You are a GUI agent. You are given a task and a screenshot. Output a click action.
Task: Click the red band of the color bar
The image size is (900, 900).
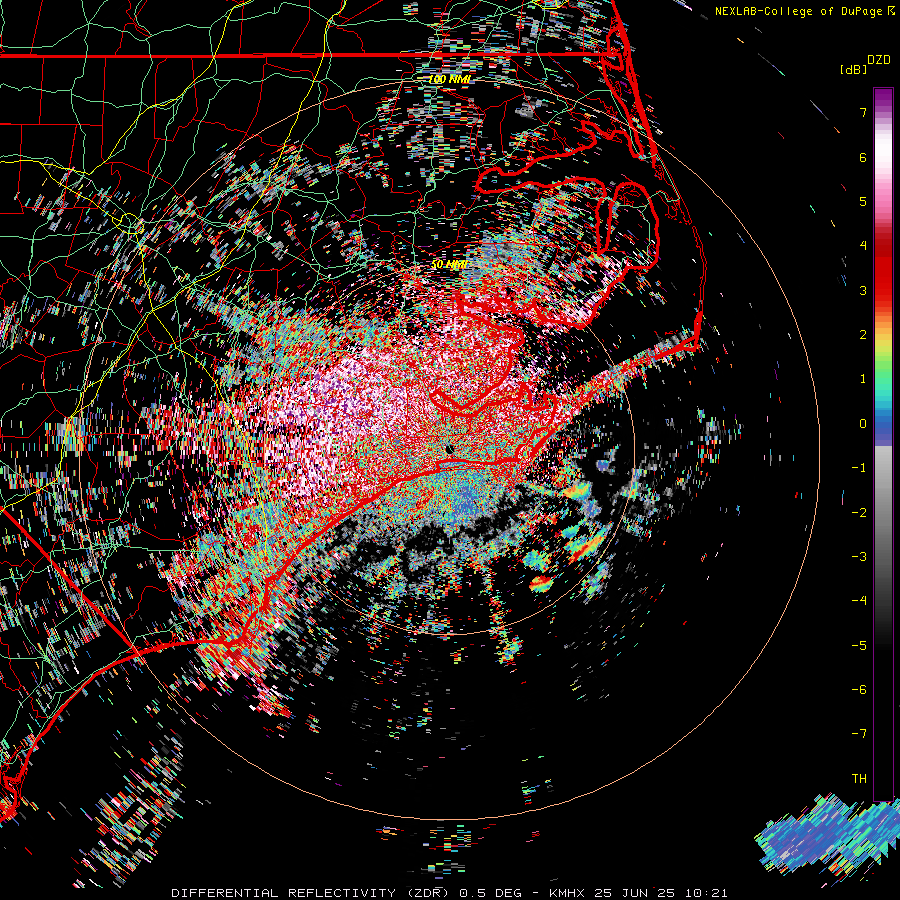click(883, 270)
